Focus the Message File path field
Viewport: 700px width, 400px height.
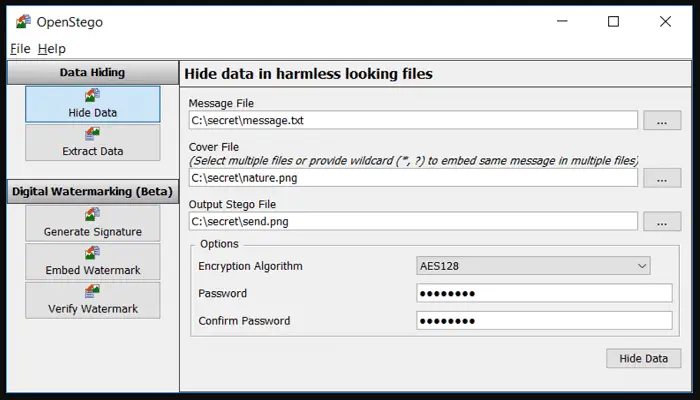click(x=413, y=121)
